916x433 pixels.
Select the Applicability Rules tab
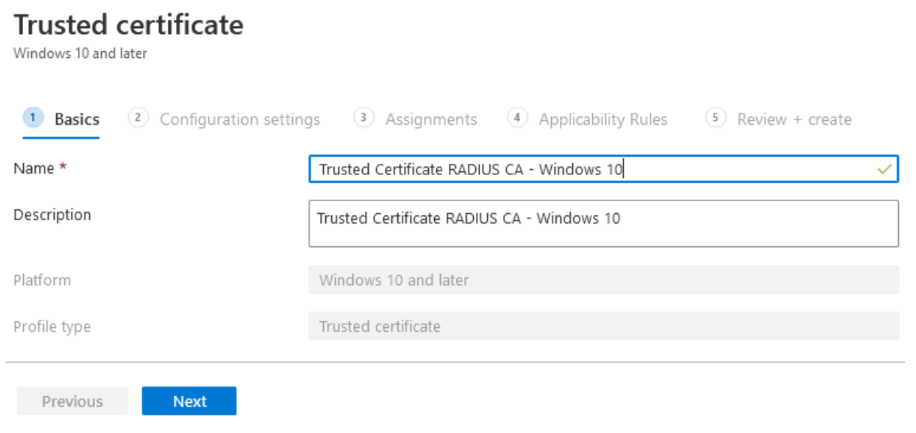pos(602,119)
